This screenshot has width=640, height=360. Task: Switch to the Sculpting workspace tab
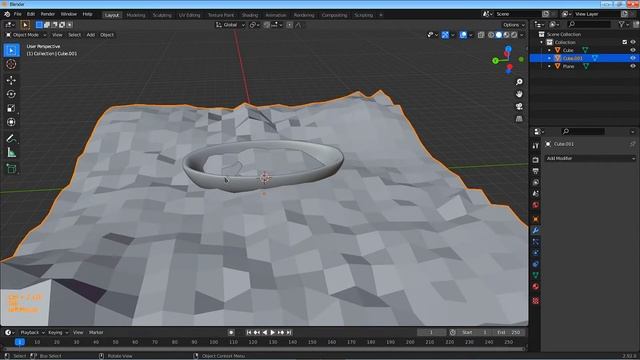point(162,15)
